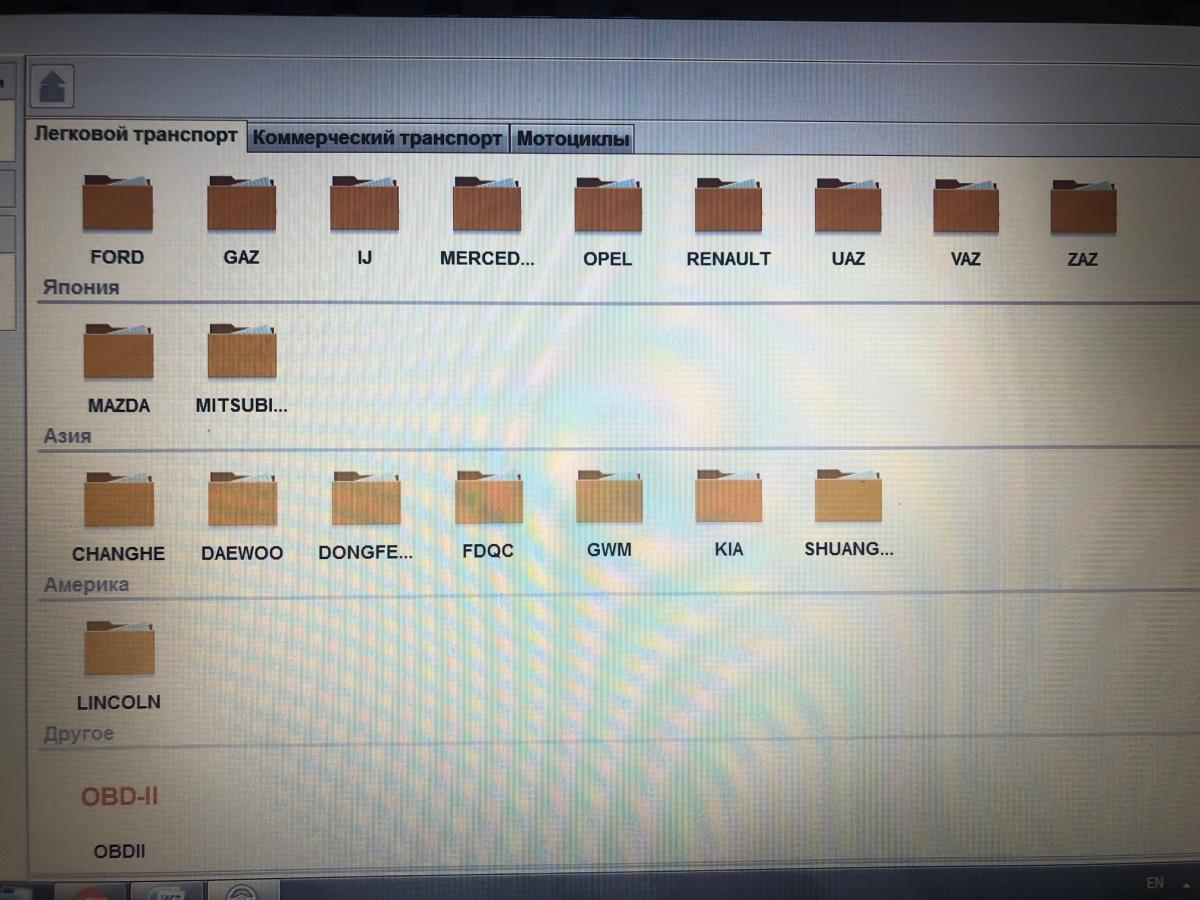The image size is (1200, 900).
Task: Open the FORD folder
Action: pyautogui.click(x=118, y=204)
